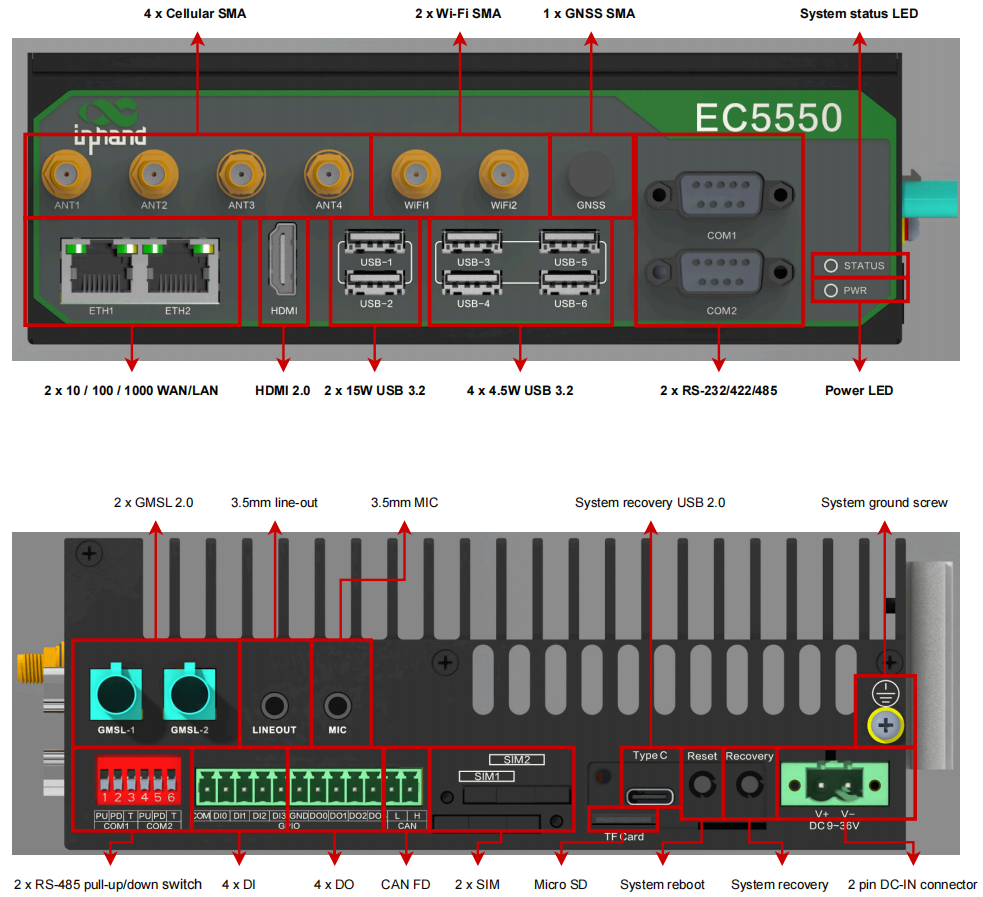Click the "2 x RS-232/422/485" label
Image resolution: width=983 pixels, height=897 pixels.
(x=718, y=390)
